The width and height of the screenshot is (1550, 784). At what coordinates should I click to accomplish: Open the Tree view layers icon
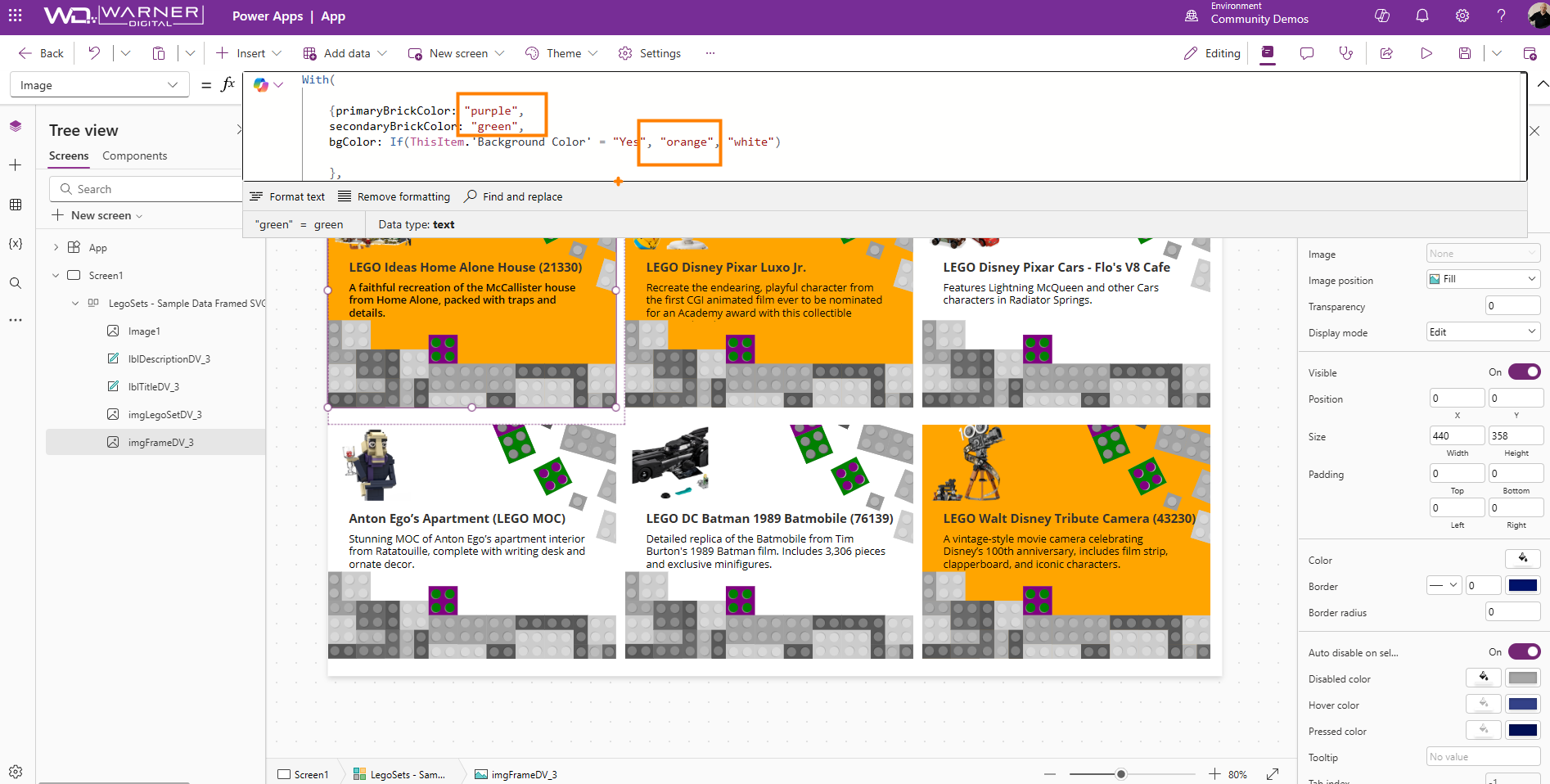[16, 126]
